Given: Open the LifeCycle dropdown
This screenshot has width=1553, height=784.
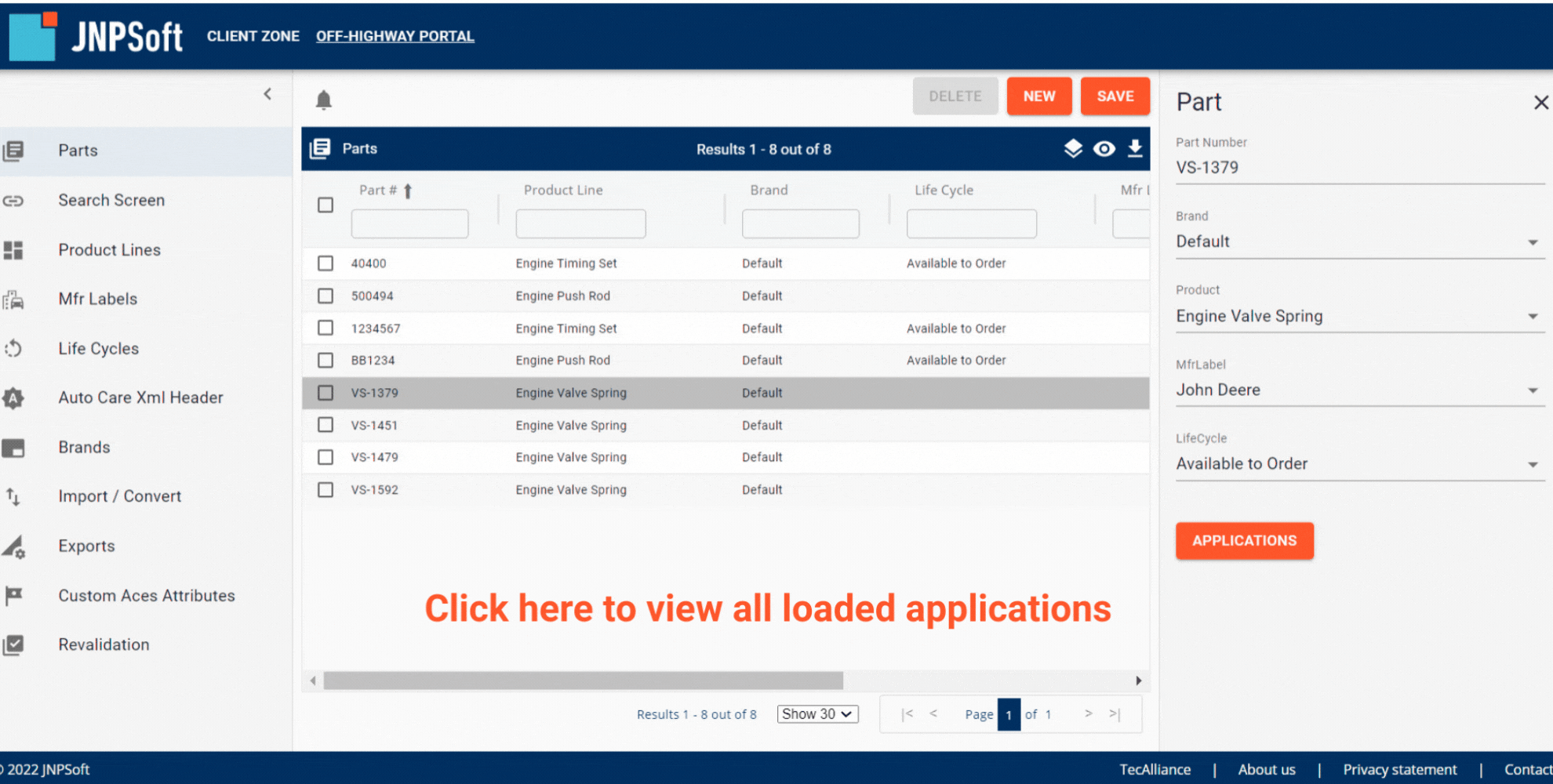Looking at the screenshot, I should click(x=1532, y=464).
